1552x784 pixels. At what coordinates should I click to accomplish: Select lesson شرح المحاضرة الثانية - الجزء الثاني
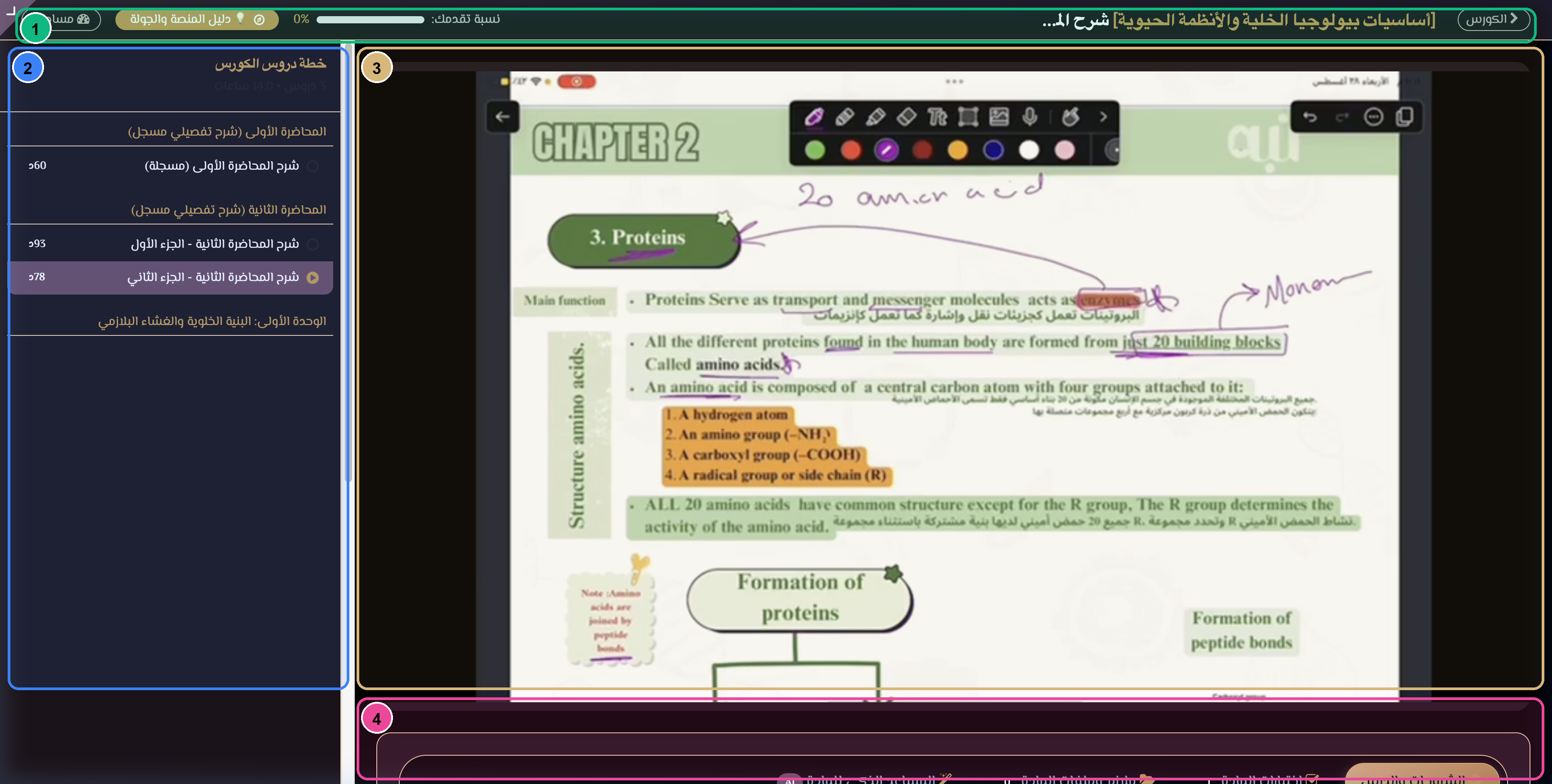tap(171, 277)
